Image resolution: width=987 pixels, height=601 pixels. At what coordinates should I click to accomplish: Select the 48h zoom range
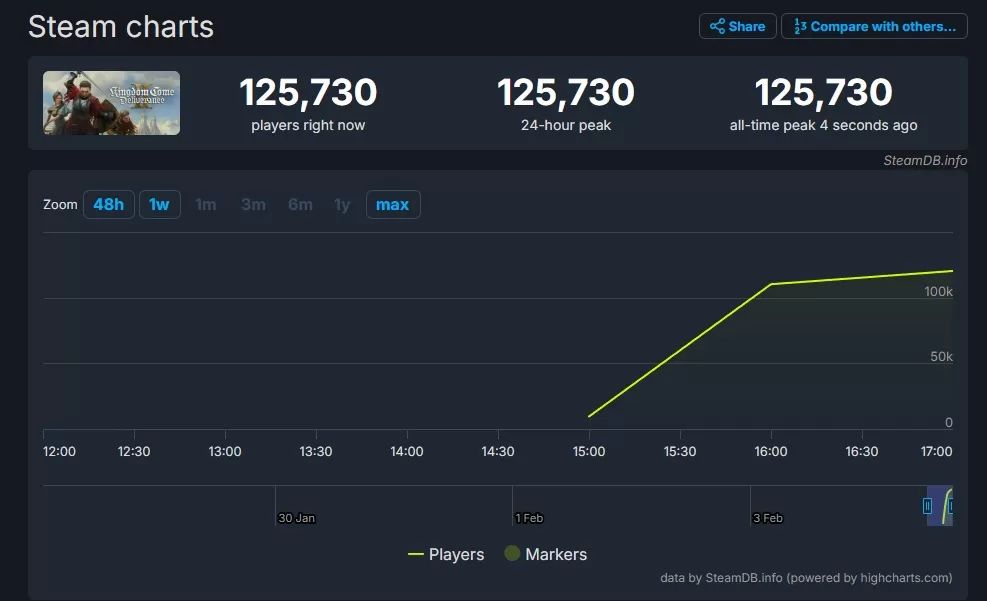(x=108, y=205)
